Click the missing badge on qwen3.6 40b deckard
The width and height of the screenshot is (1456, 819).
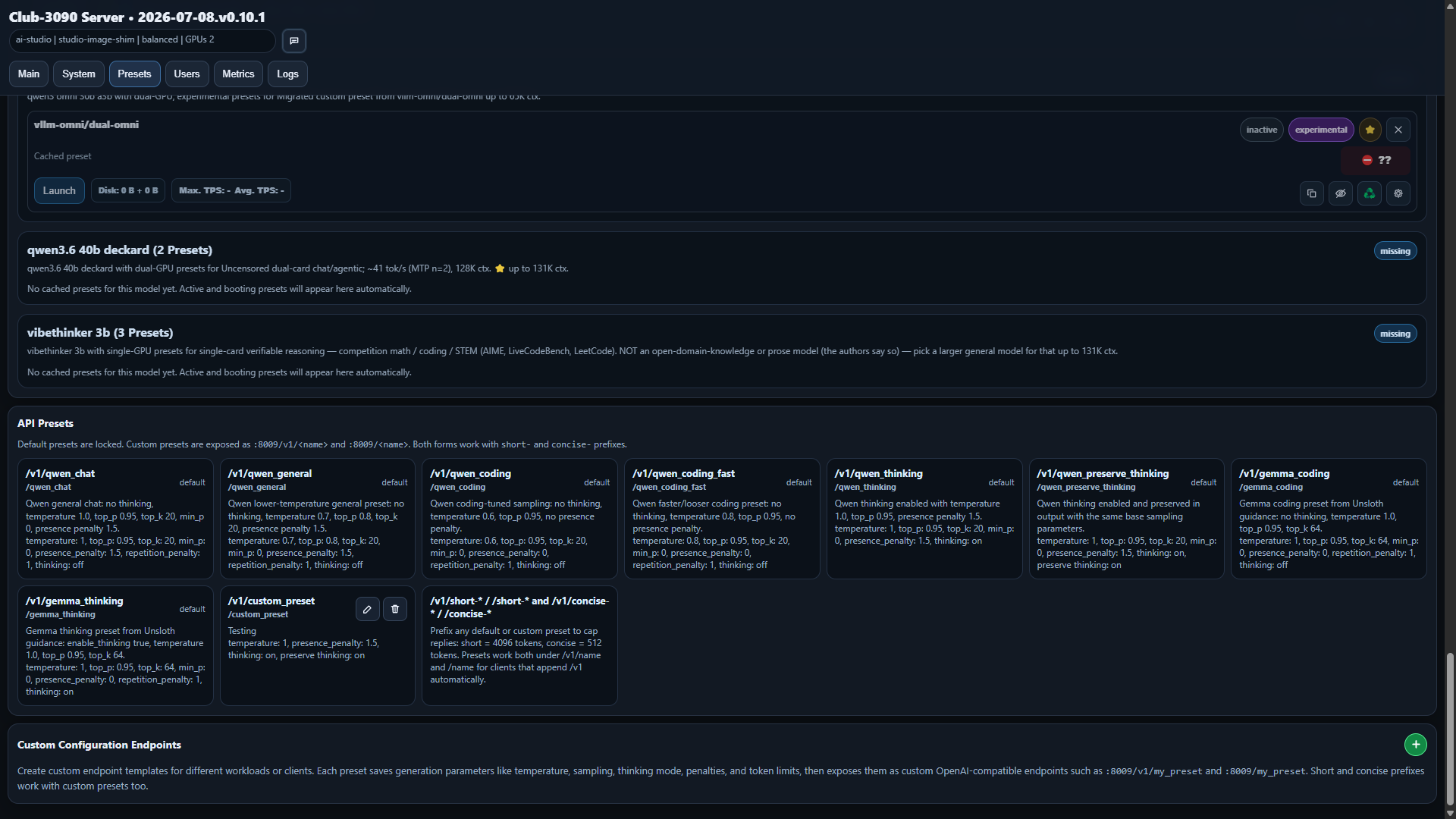pyautogui.click(x=1395, y=251)
